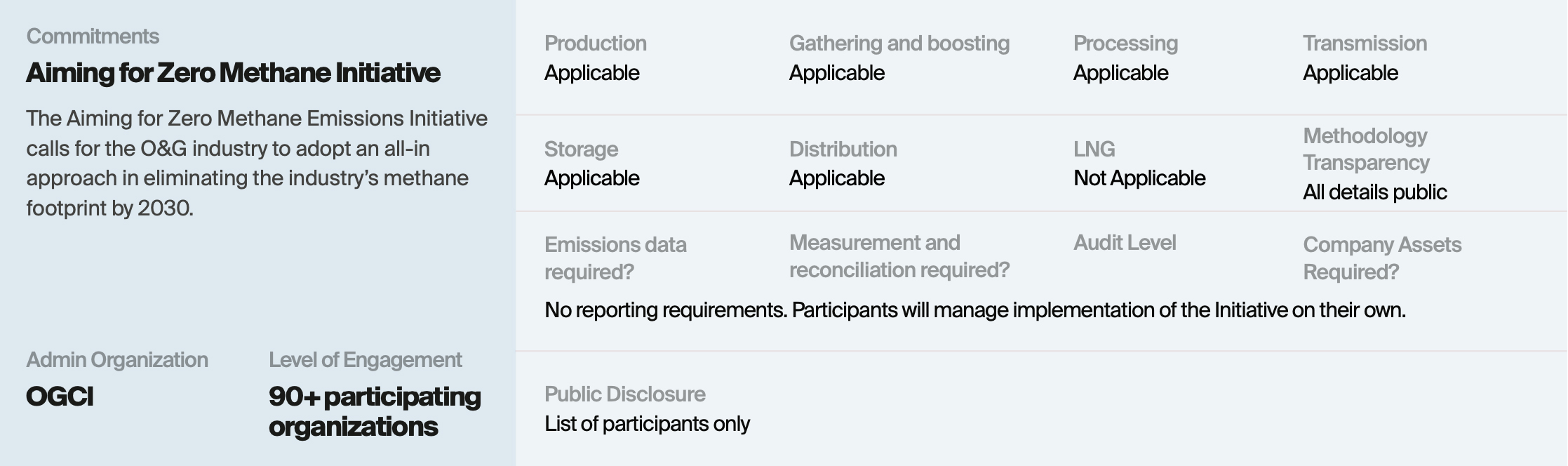This screenshot has width=1568, height=466.
Task: Click the Company Assets Required heading
Action: 1382,258
